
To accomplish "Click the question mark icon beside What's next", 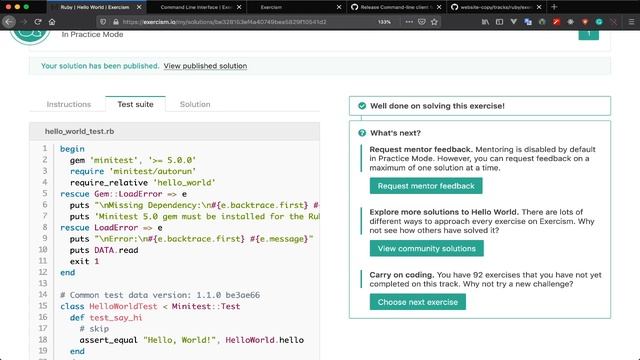I will 362,133.
